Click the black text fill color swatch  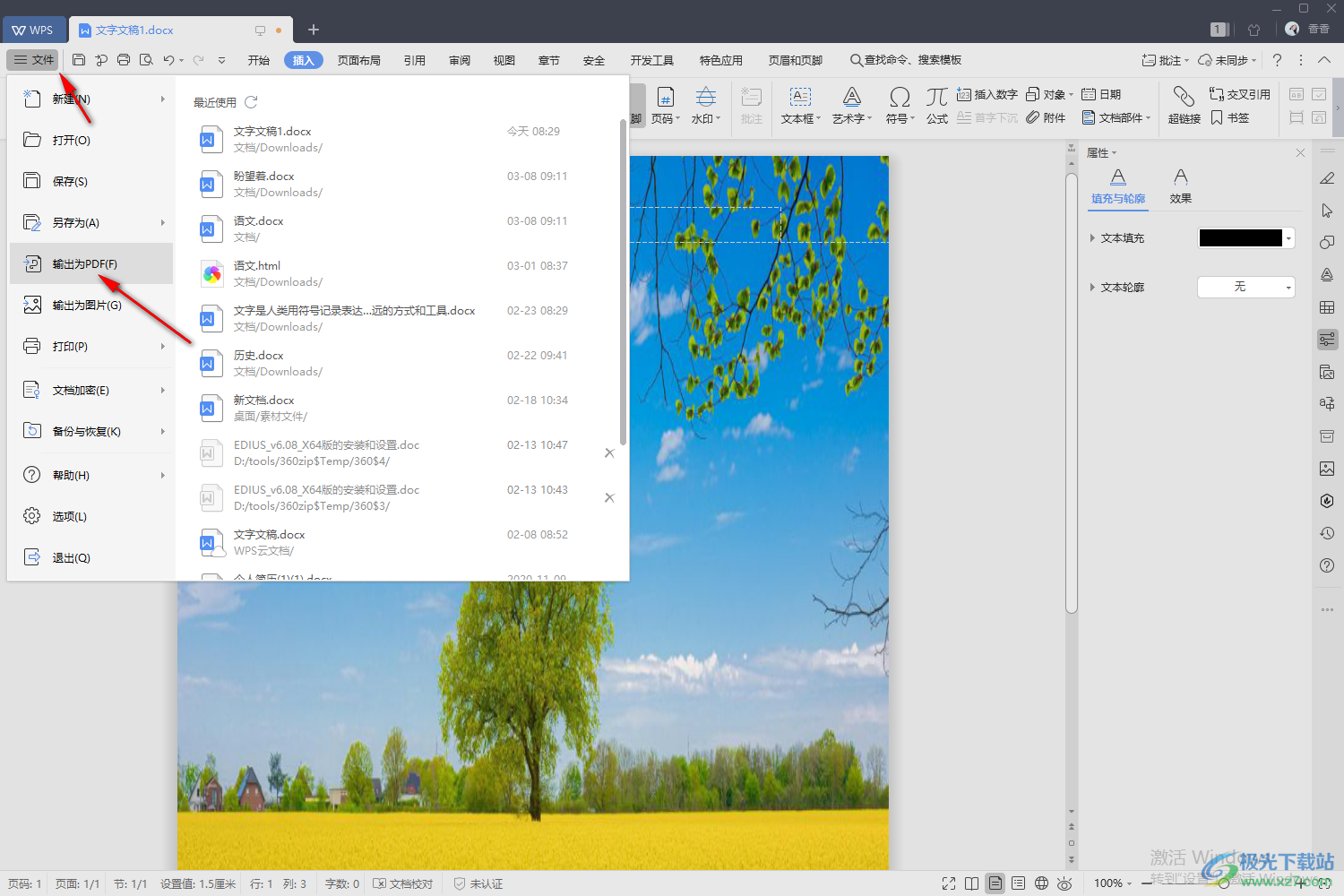[x=1240, y=238]
